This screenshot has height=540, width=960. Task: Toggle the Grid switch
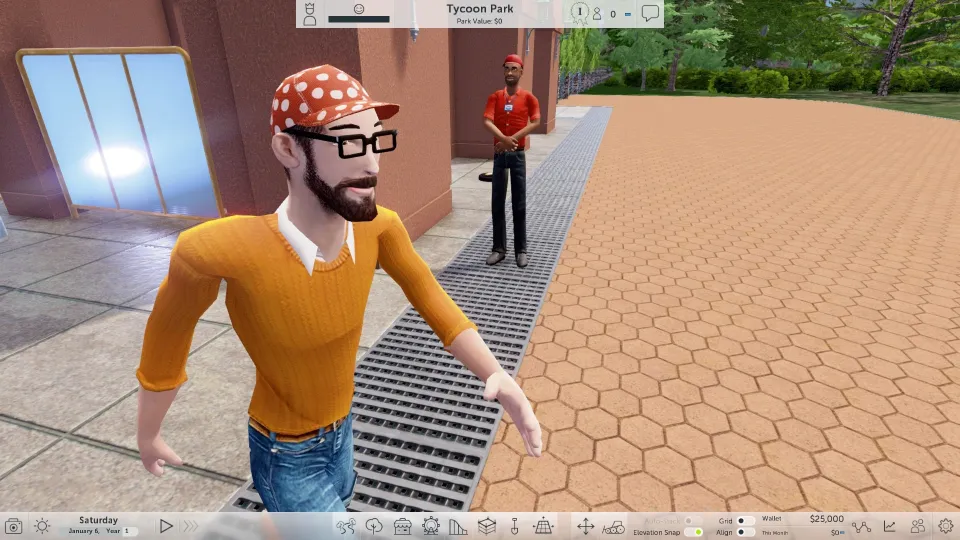(744, 521)
